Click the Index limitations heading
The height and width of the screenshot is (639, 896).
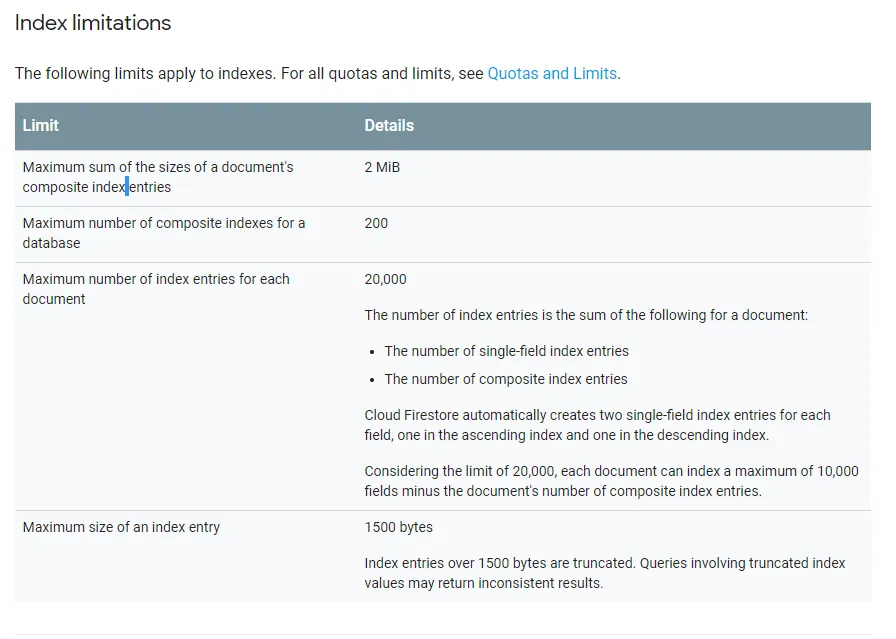[x=93, y=23]
